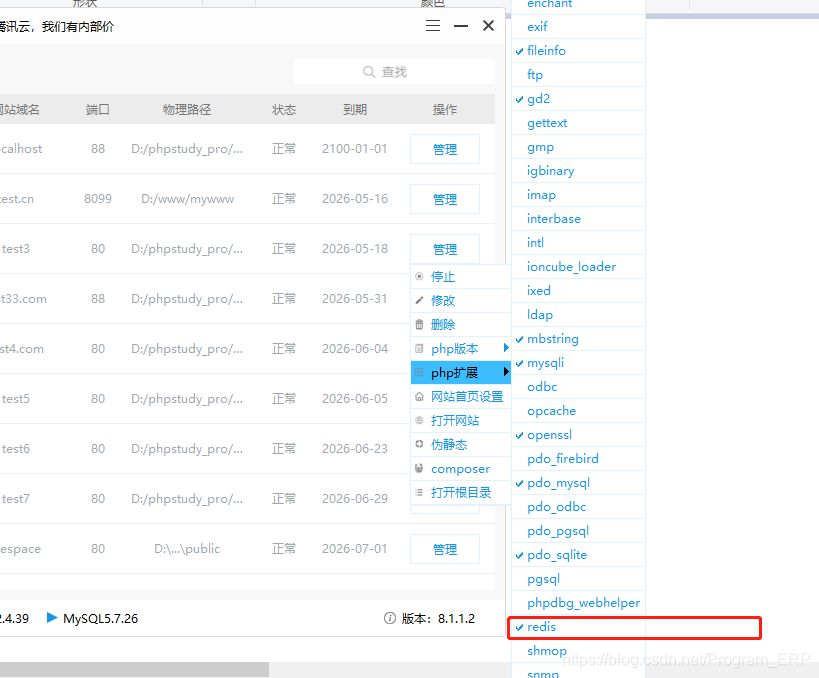Enable the ixed extension
Viewport: 819px width, 678px height.
tap(578, 291)
